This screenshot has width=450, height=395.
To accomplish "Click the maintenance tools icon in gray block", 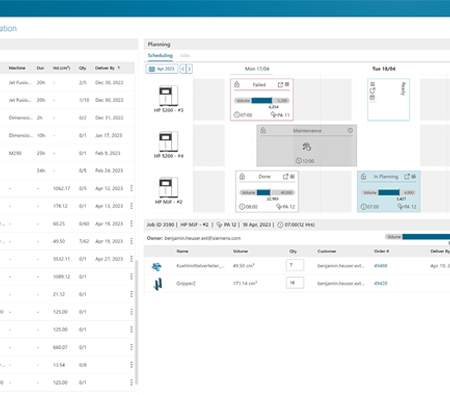I will point(307,146).
